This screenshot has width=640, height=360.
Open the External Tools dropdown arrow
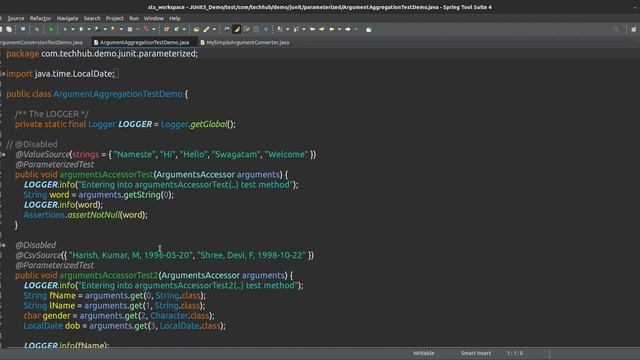click(121, 29)
